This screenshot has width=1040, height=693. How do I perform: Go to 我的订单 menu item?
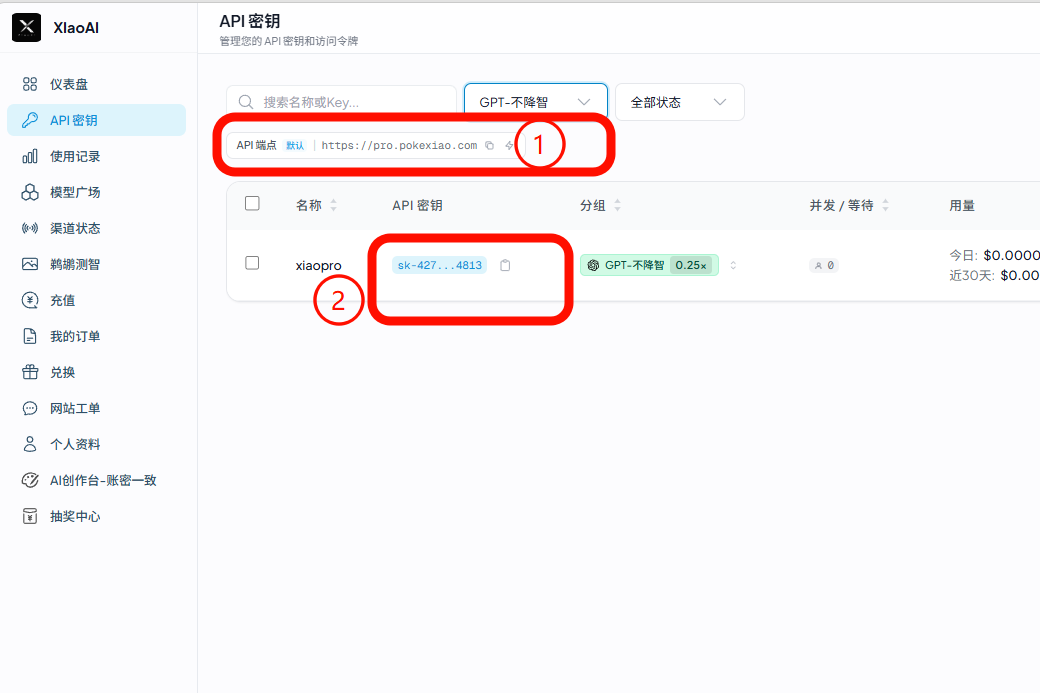96,336
